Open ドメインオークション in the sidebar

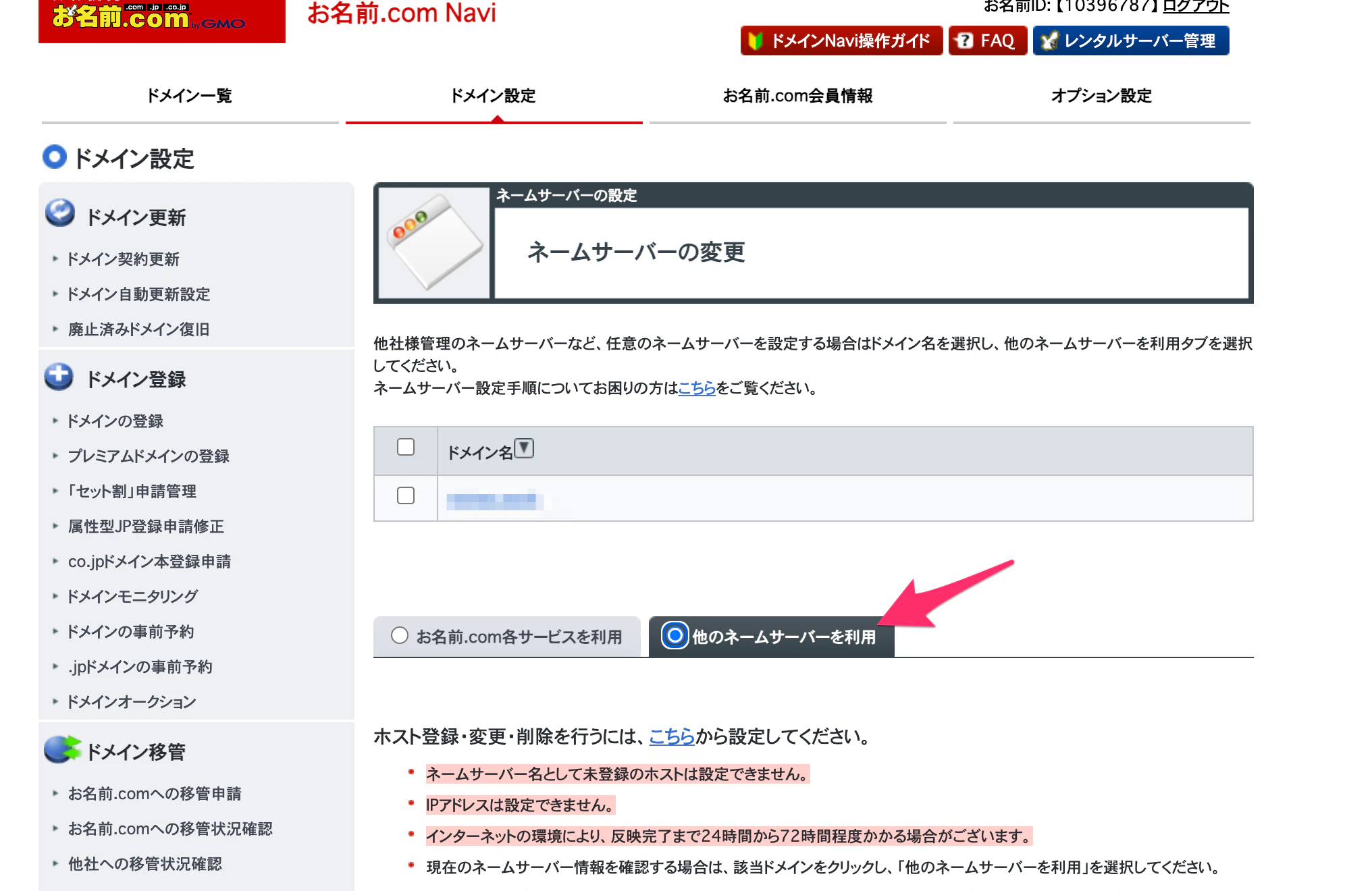[x=132, y=702]
